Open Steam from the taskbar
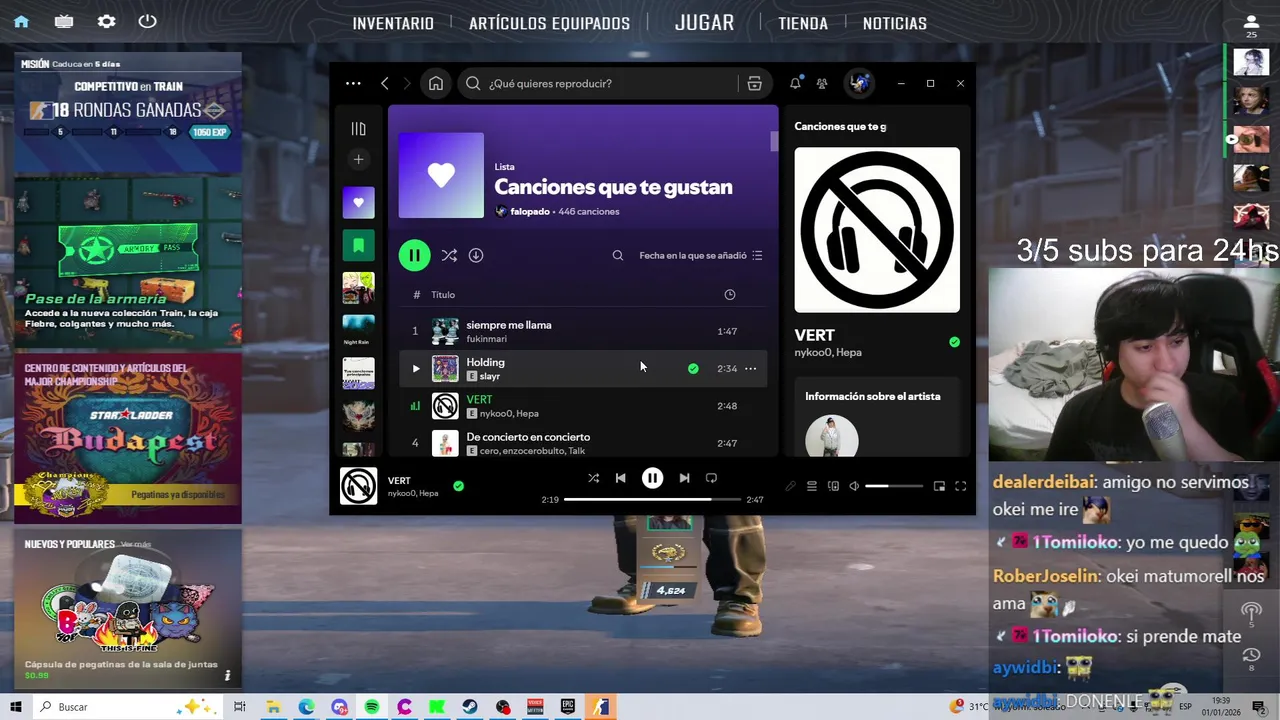Screen dimensions: 1280x720 point(470,707)
